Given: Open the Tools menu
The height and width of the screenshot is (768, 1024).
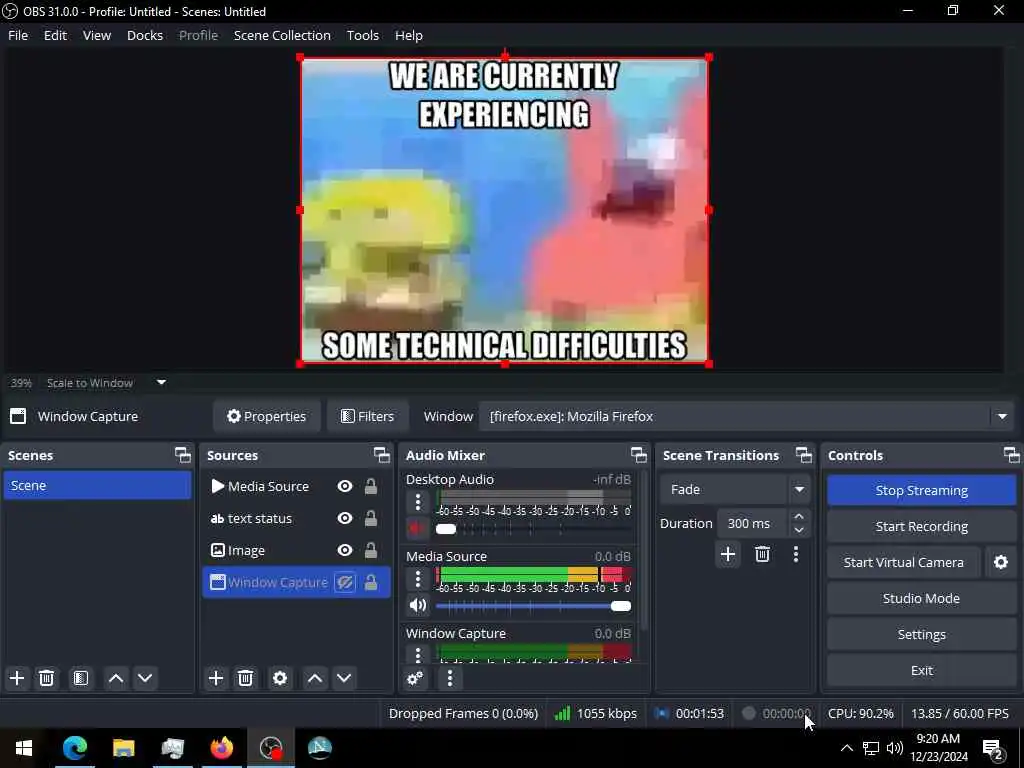Looking at the screenshot, I should coord(362,35).
